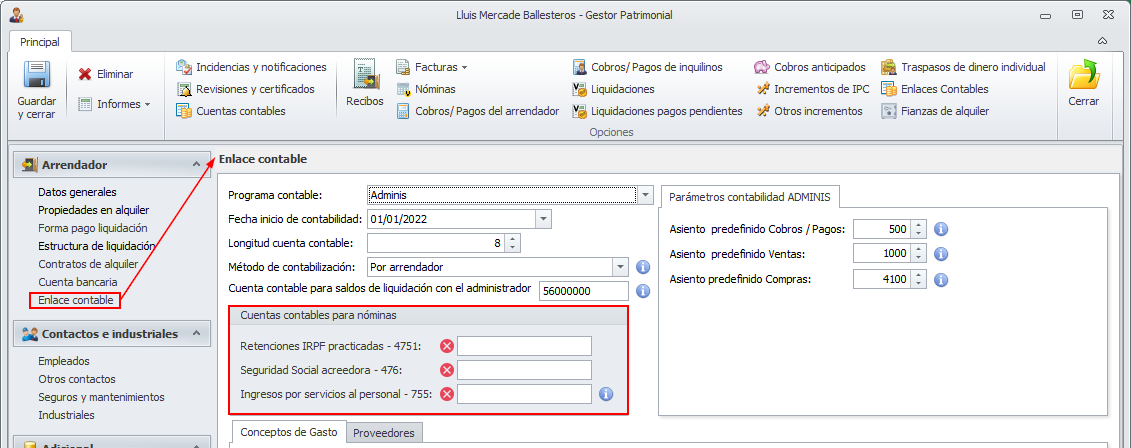Screen dimensions: 1131x448
Task: Click info icon beside 56000000 field
Action: [x=643, y=291]
